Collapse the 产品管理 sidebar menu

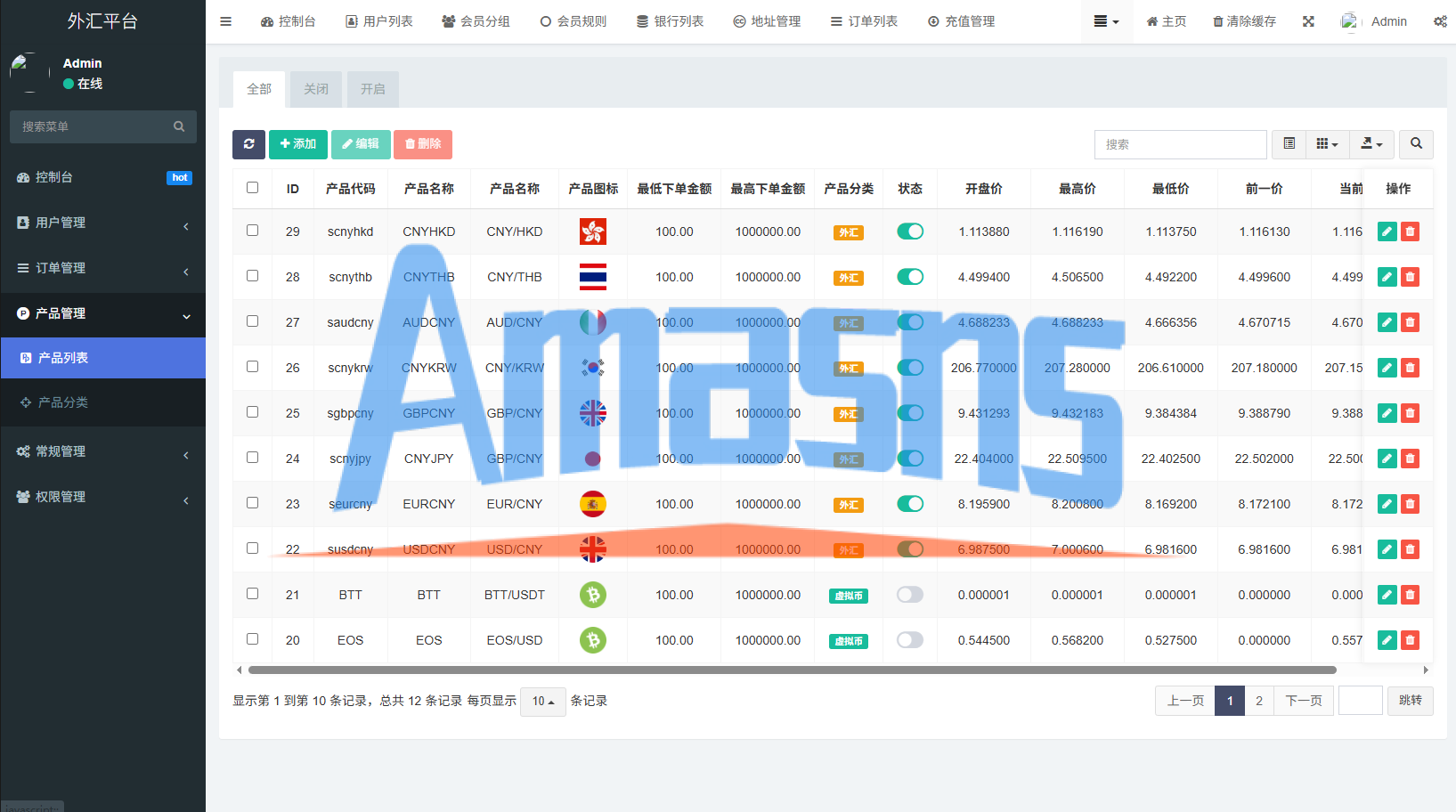pos(103,313)
